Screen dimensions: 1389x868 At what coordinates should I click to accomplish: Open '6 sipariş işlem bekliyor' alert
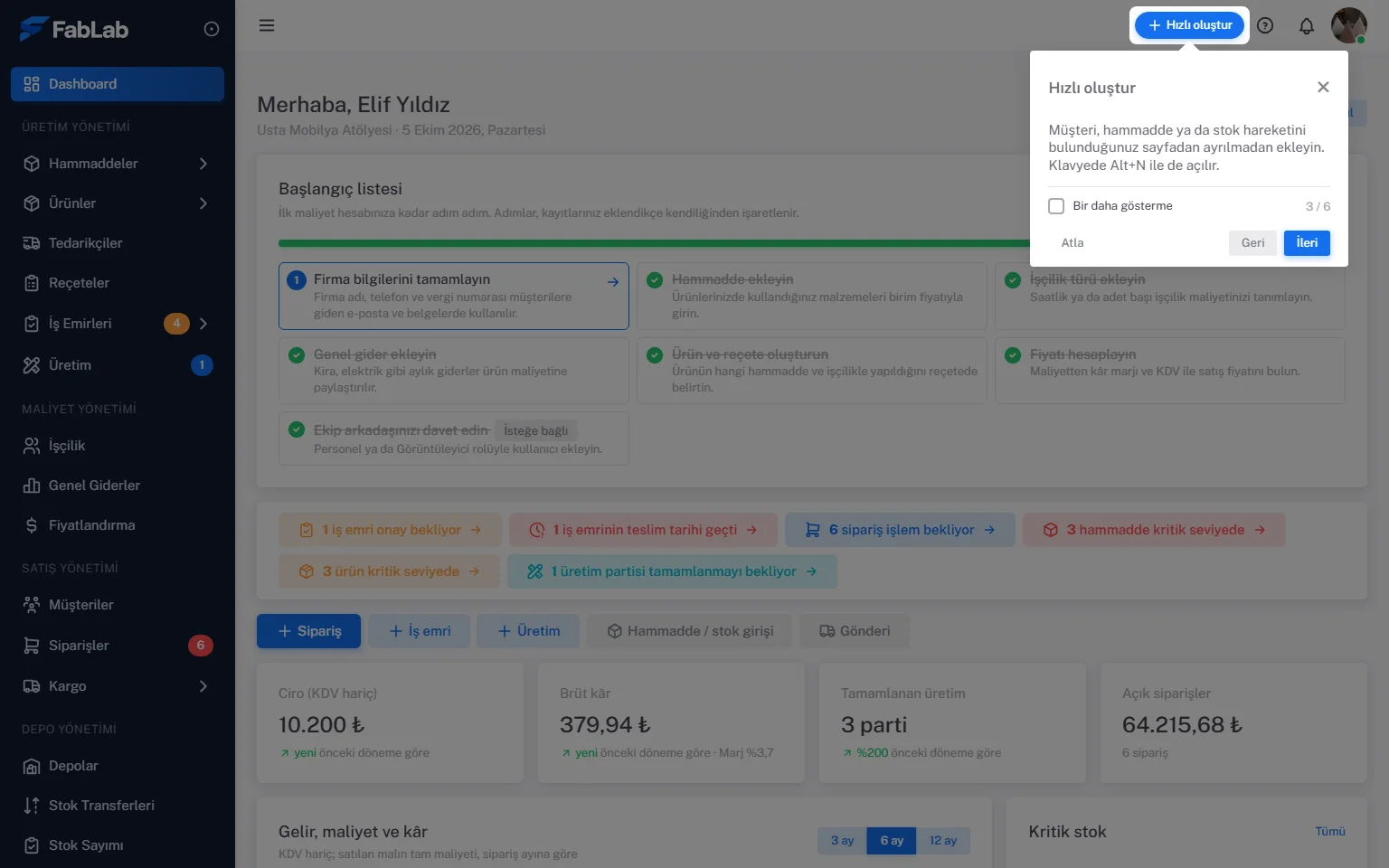(x=901, y=530)
